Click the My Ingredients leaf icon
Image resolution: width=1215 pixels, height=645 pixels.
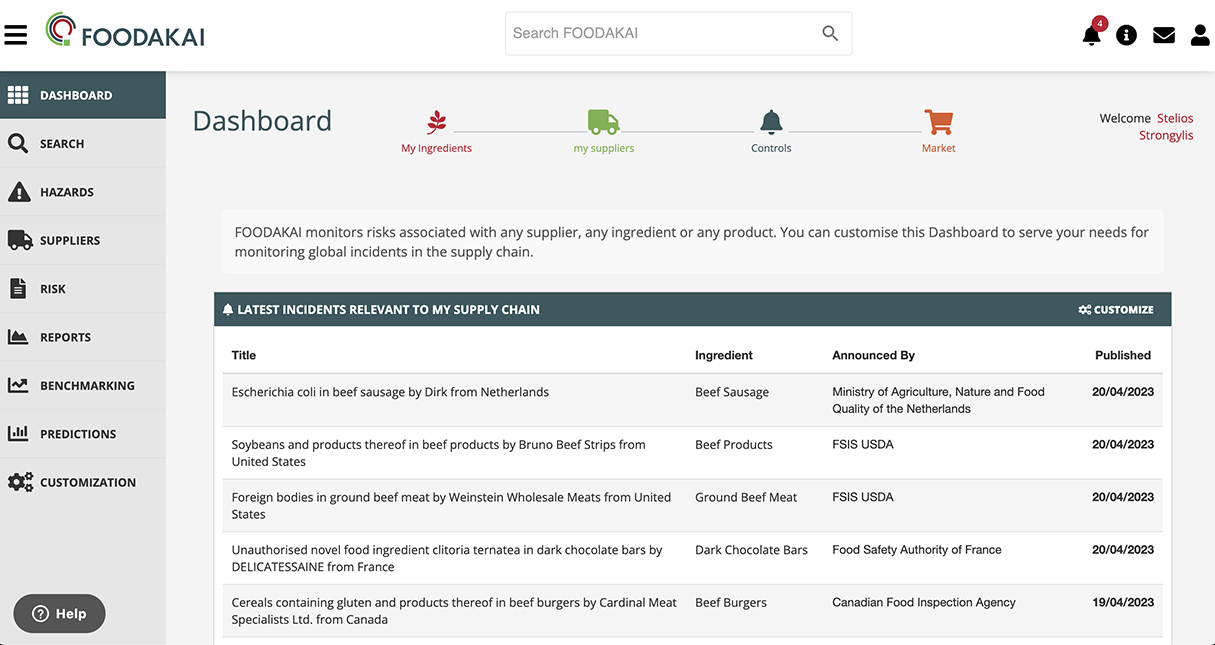(x=437, y=123)
